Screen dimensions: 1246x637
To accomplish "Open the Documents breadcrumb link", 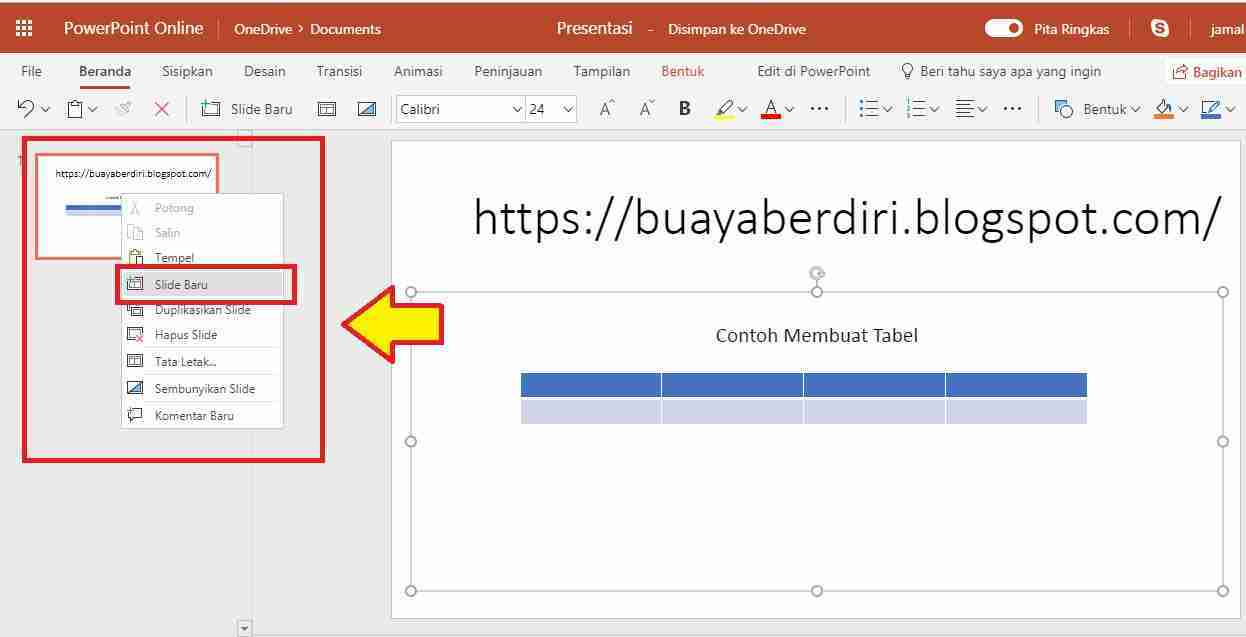I will coord(345,29).
